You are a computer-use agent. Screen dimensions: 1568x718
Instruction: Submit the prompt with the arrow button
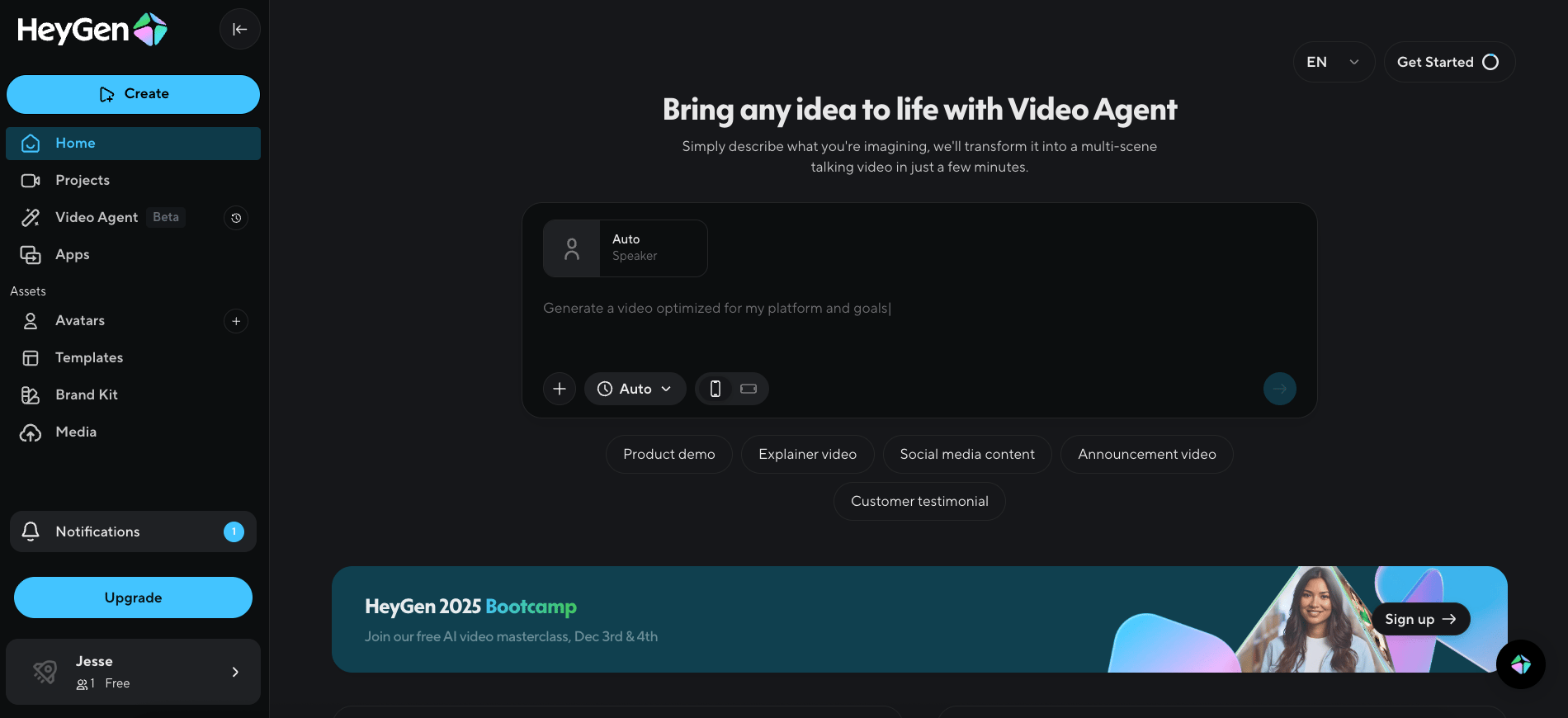(1280, 389)
